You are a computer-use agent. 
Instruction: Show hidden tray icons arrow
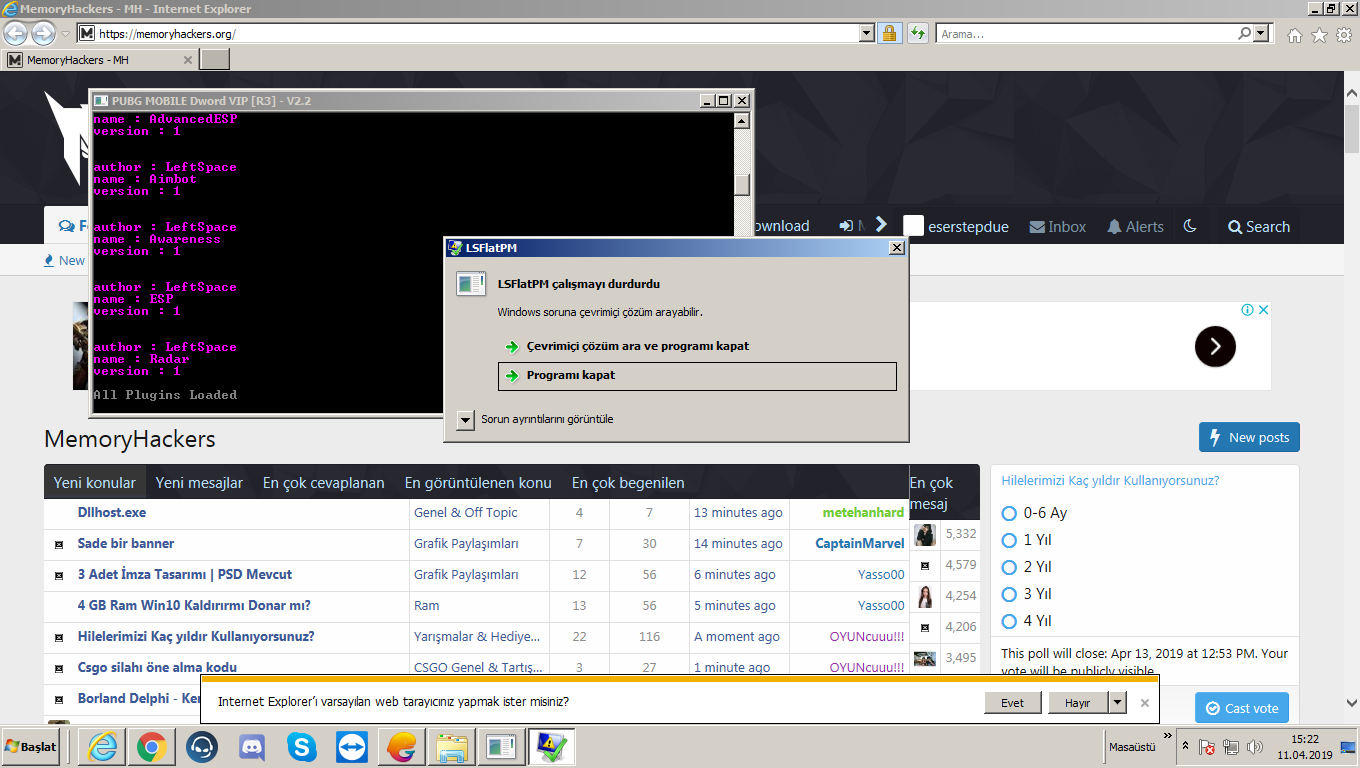click(1185, 747)
